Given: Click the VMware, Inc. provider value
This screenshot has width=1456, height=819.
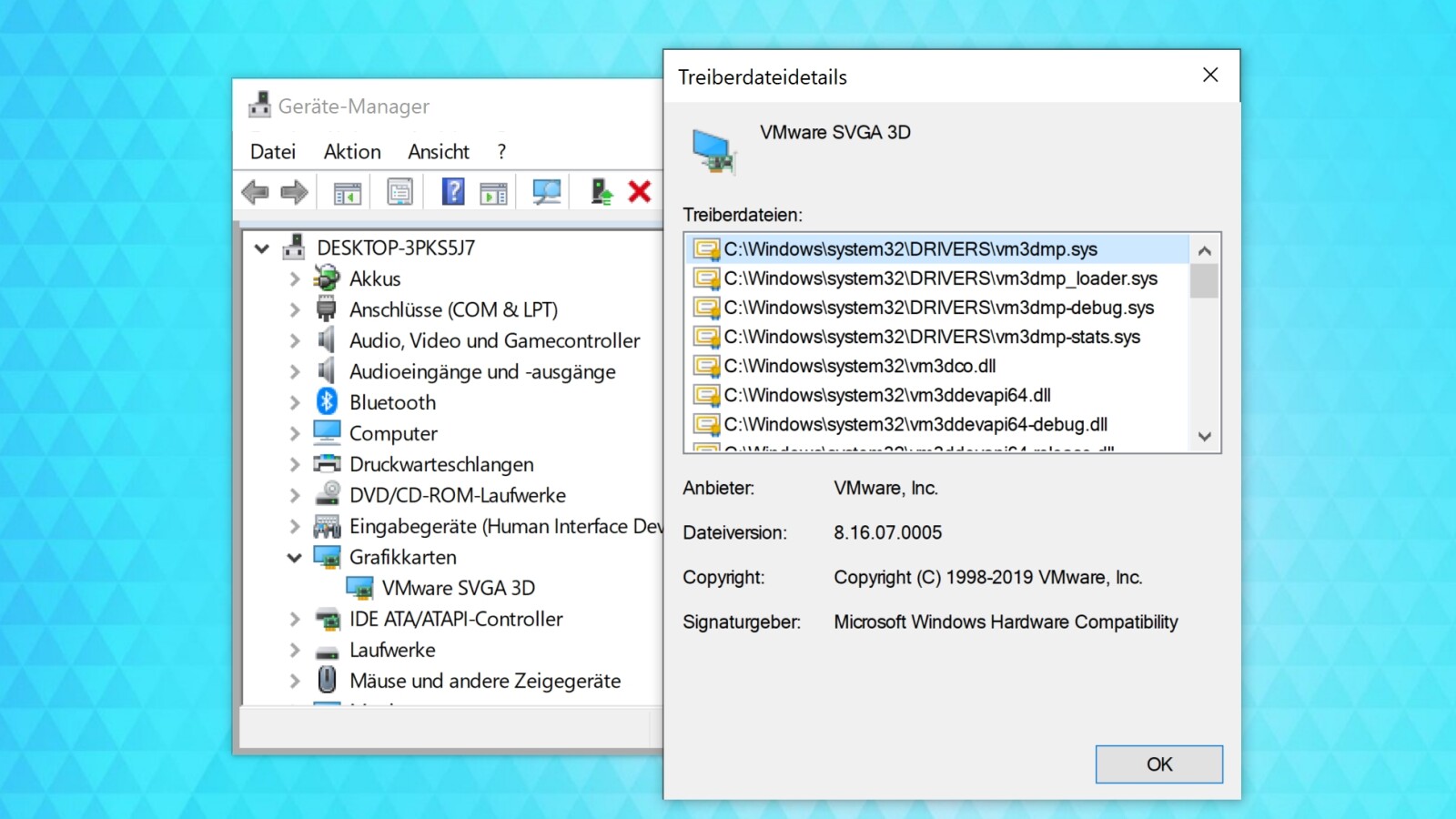Looking at the screenshot, I should click(x=885, y=488).
